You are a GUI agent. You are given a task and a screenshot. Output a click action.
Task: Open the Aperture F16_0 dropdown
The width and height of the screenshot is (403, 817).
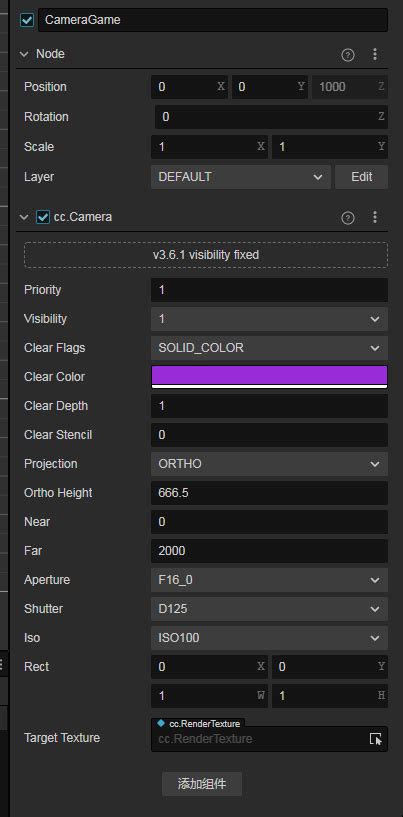point(270,580)
